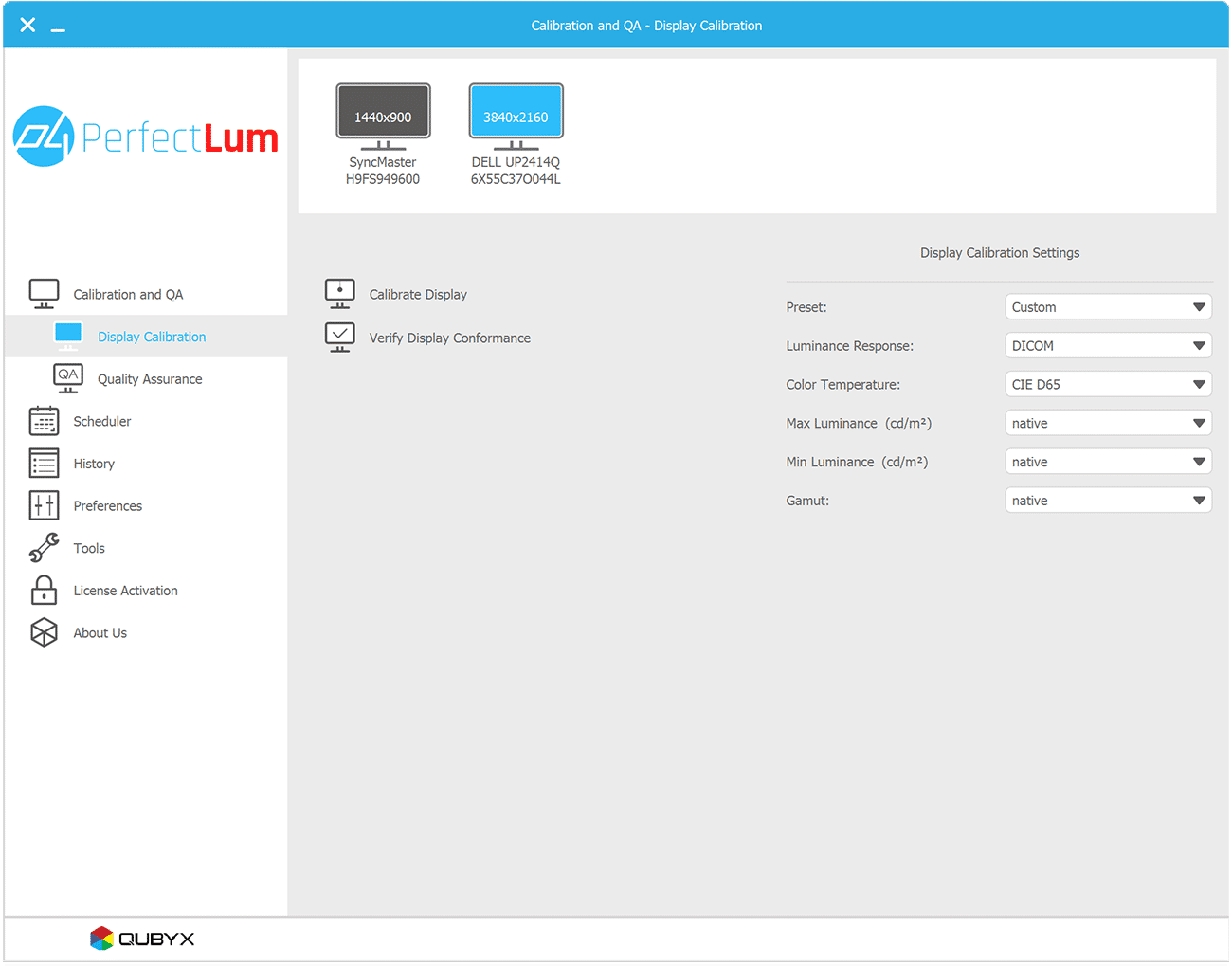Click the Preferences sliders icon
1232x967 pixels.
(45, 505)
